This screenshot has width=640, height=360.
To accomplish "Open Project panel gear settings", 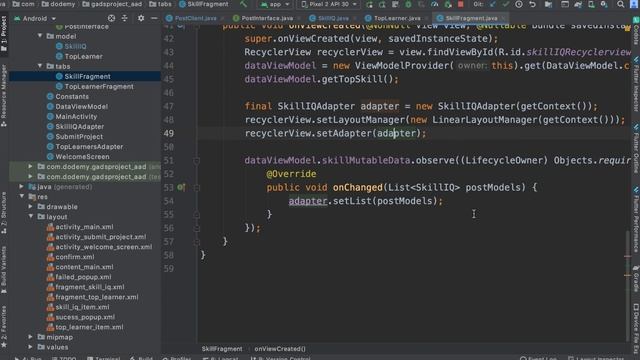I will point(141,18).
